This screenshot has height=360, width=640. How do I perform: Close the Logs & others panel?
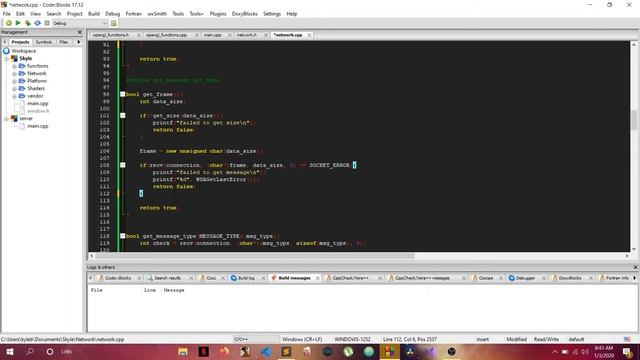[635, 267]
